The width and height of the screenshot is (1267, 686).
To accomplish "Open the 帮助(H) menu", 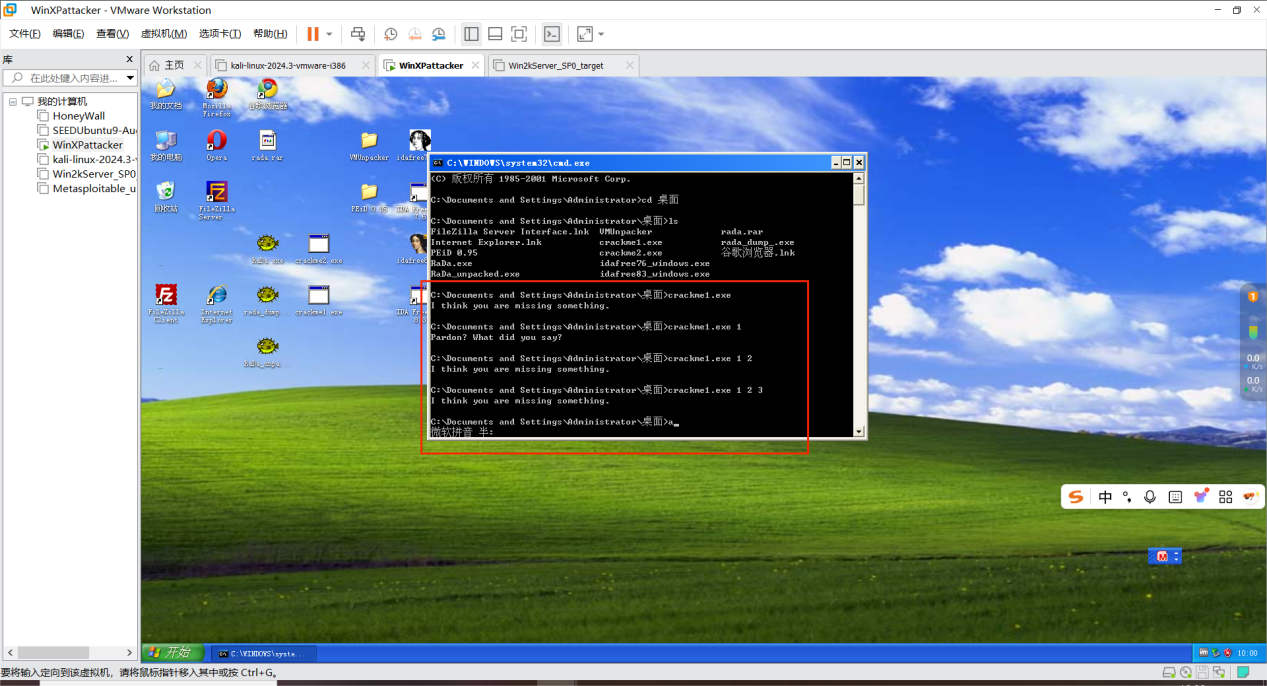I will 270,34.
